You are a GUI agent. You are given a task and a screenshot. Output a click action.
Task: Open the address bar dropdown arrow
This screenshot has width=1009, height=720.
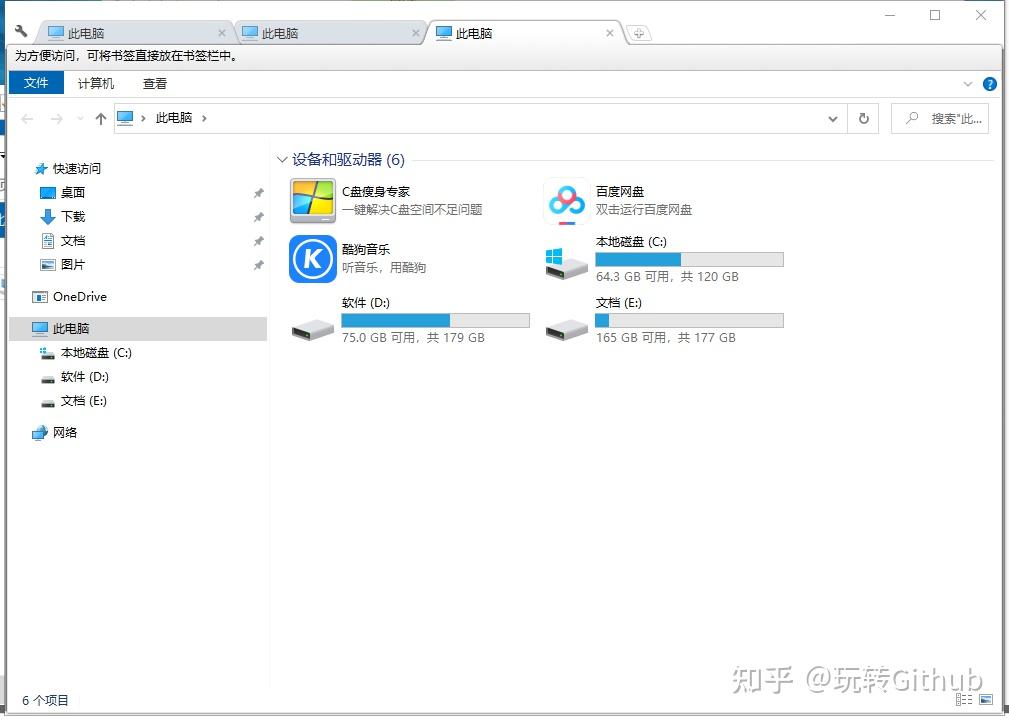pos(832,118)
